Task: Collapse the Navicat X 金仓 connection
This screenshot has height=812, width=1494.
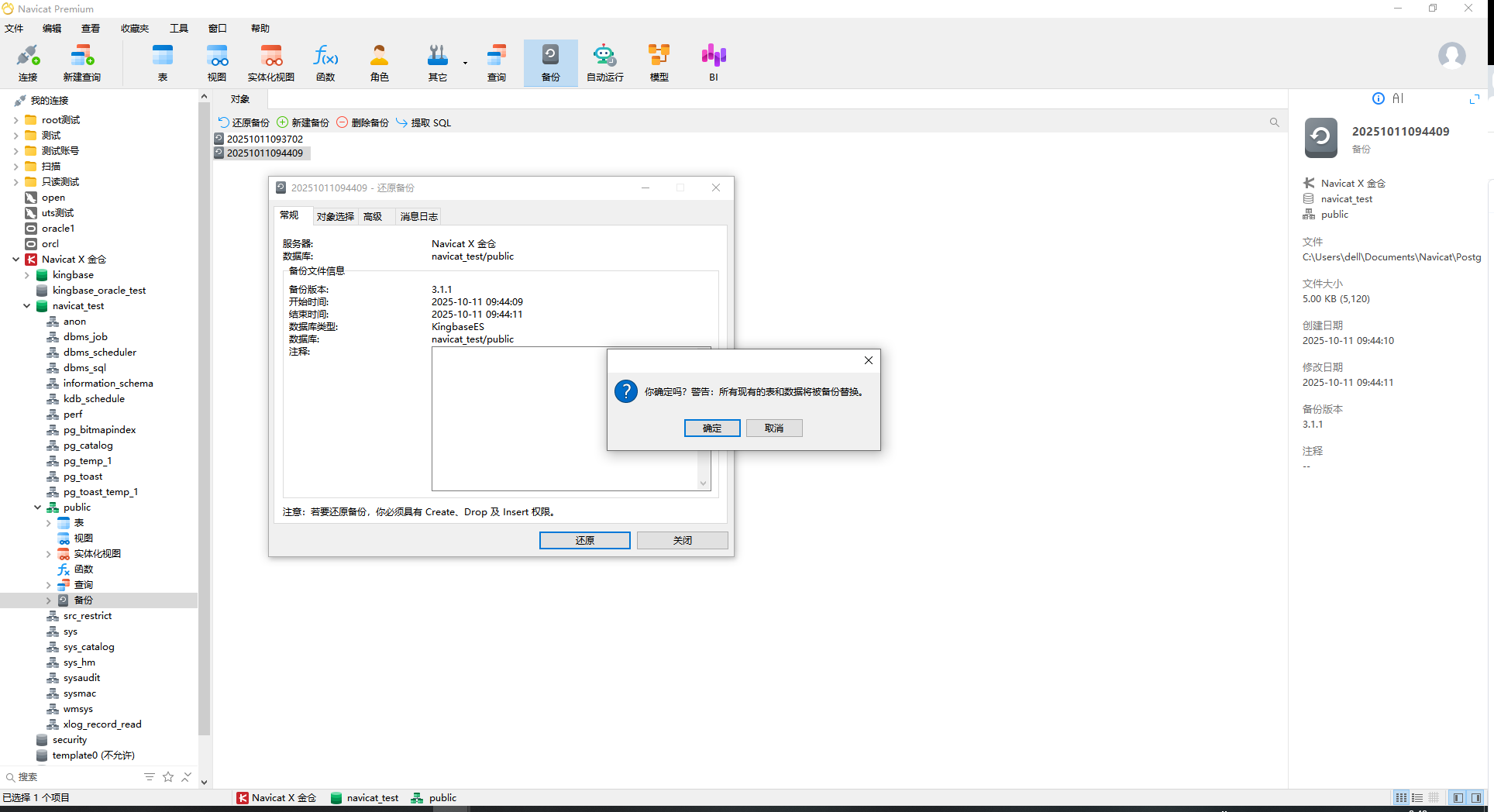Action: (x=15, y=260)
